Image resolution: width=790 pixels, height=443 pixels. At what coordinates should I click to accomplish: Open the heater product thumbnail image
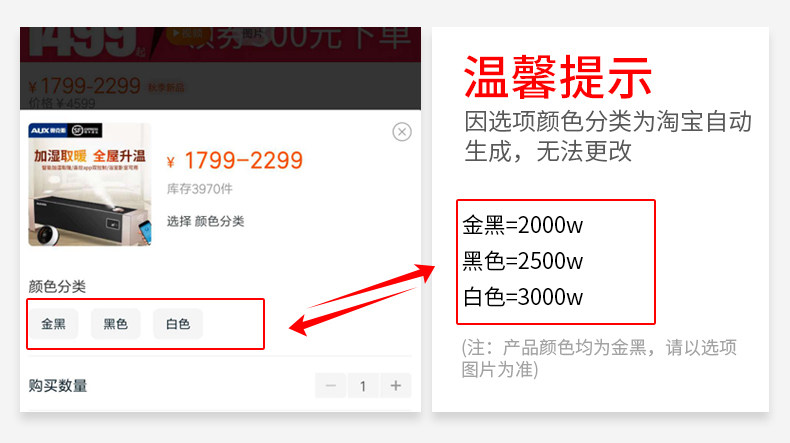tap(90, 184)
